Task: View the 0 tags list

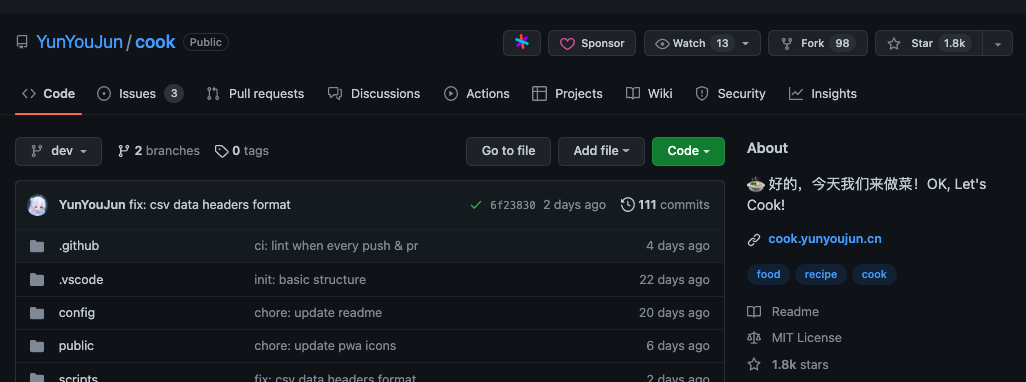Action: click(x=241, y=151)
